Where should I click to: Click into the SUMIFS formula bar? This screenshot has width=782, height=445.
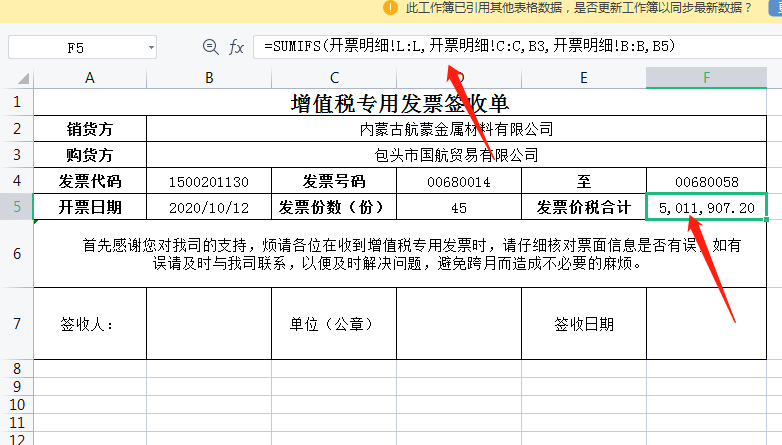517,47
